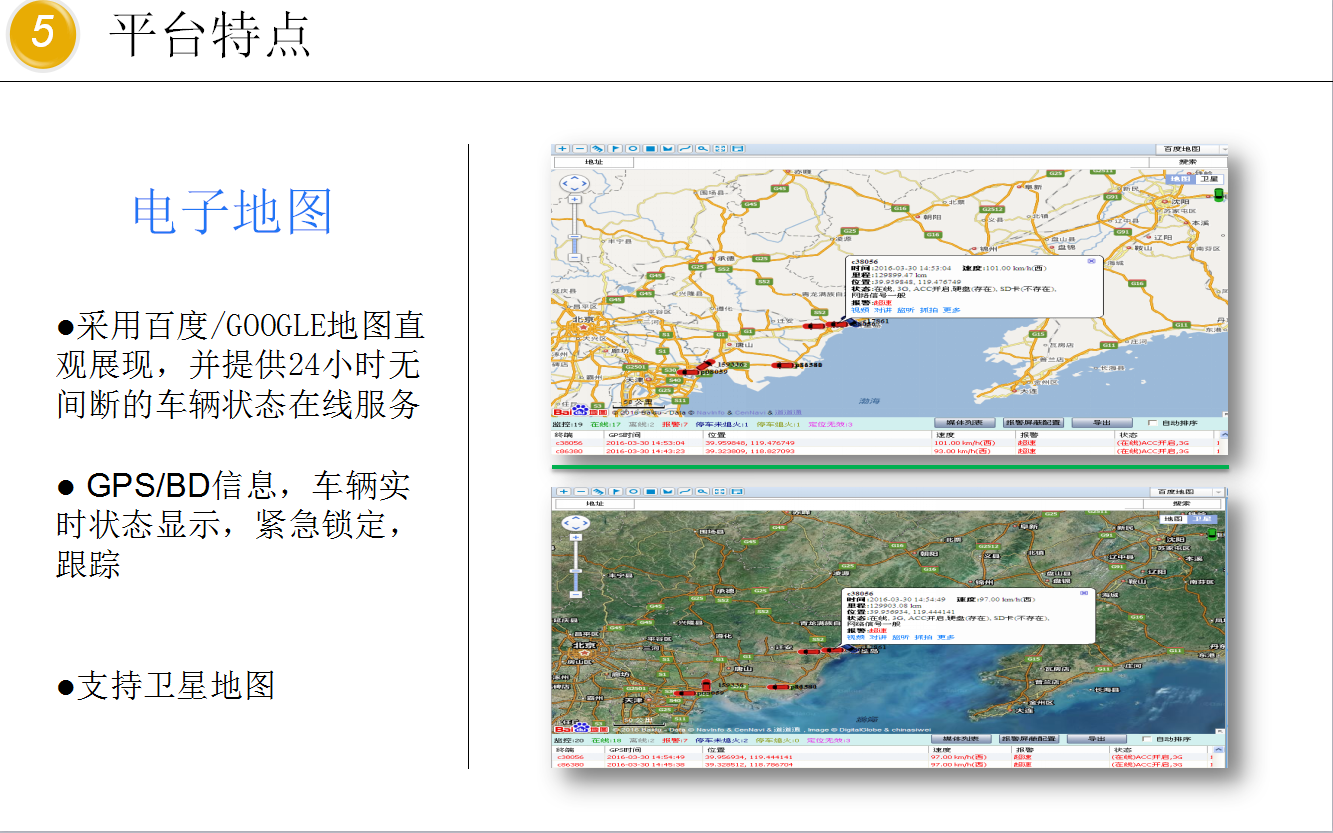Select the flag marker tool in upper map toolbar
Screen dimensions: 1333x833
tap(615, 149)
